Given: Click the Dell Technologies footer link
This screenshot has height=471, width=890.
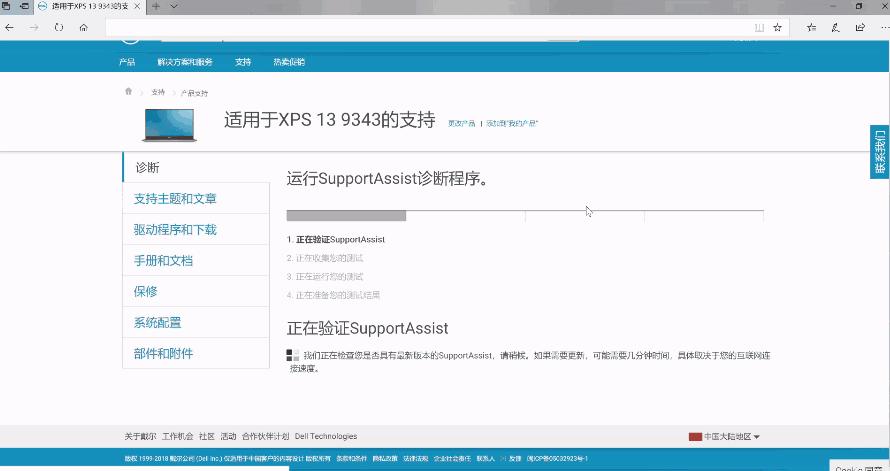Looking at the screenshot, I should click(326, 436).
